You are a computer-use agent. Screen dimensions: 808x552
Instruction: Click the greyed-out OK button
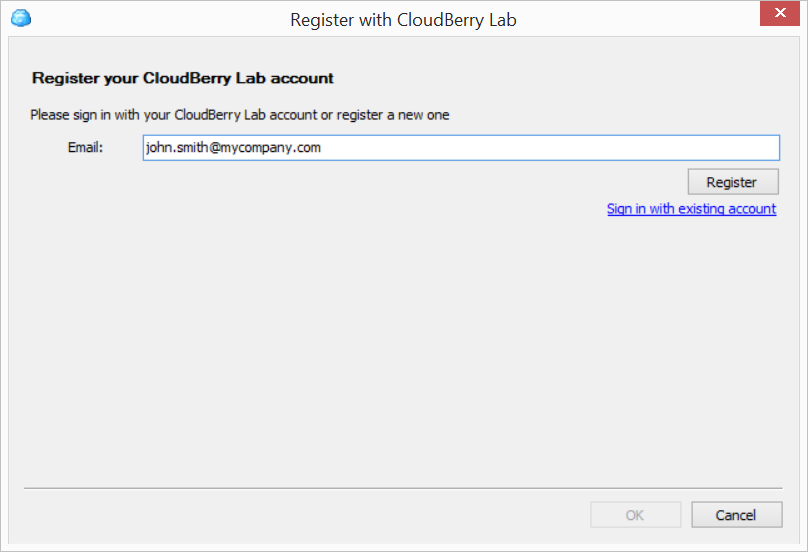(x=635, y=515)
